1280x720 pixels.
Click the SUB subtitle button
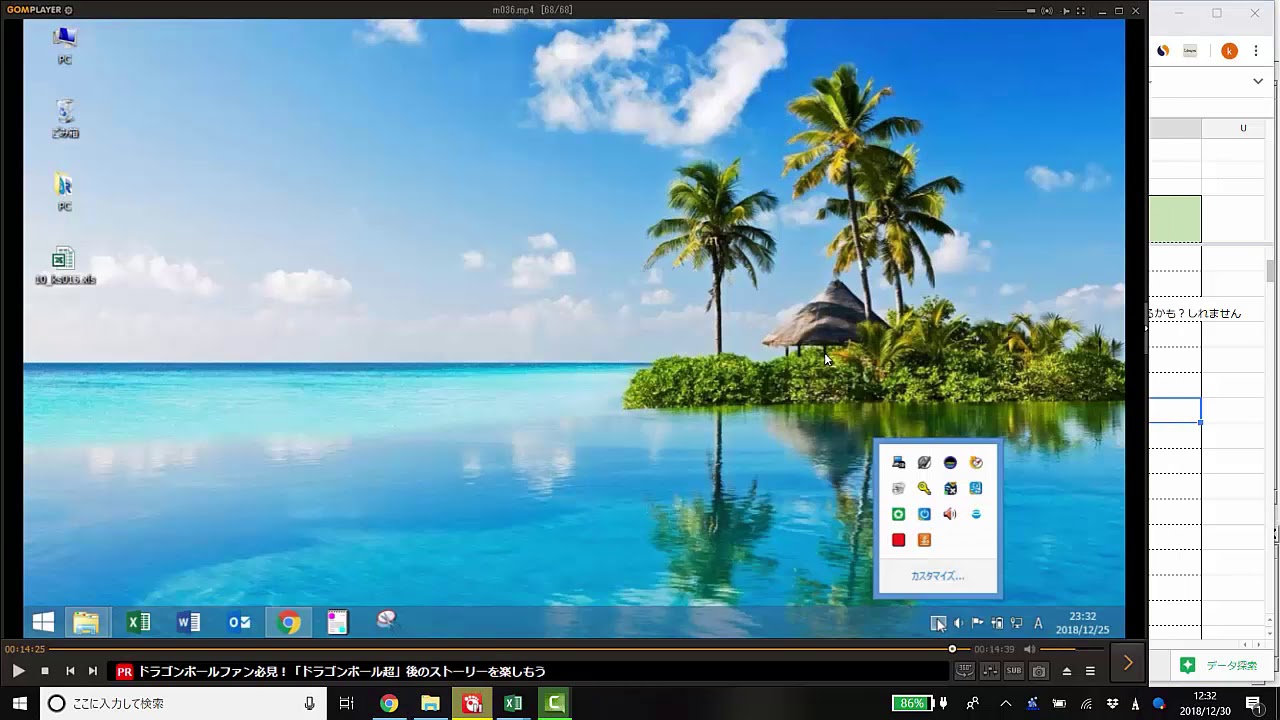(1014, 671)
